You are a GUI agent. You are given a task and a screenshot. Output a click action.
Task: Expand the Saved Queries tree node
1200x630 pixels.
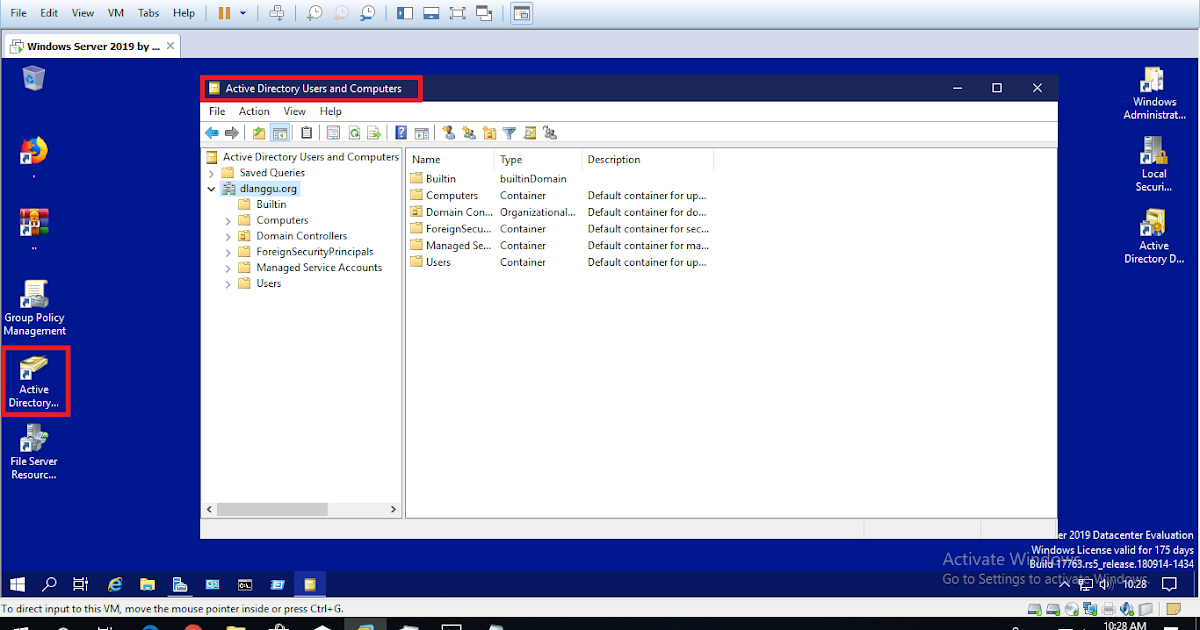(x=211, y=173)
